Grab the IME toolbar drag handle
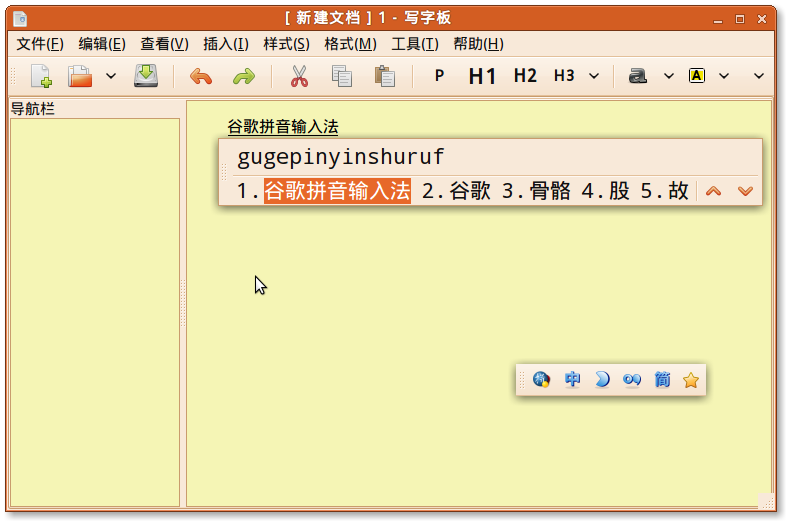Screen dimensions: 786x521 [522, 380]
